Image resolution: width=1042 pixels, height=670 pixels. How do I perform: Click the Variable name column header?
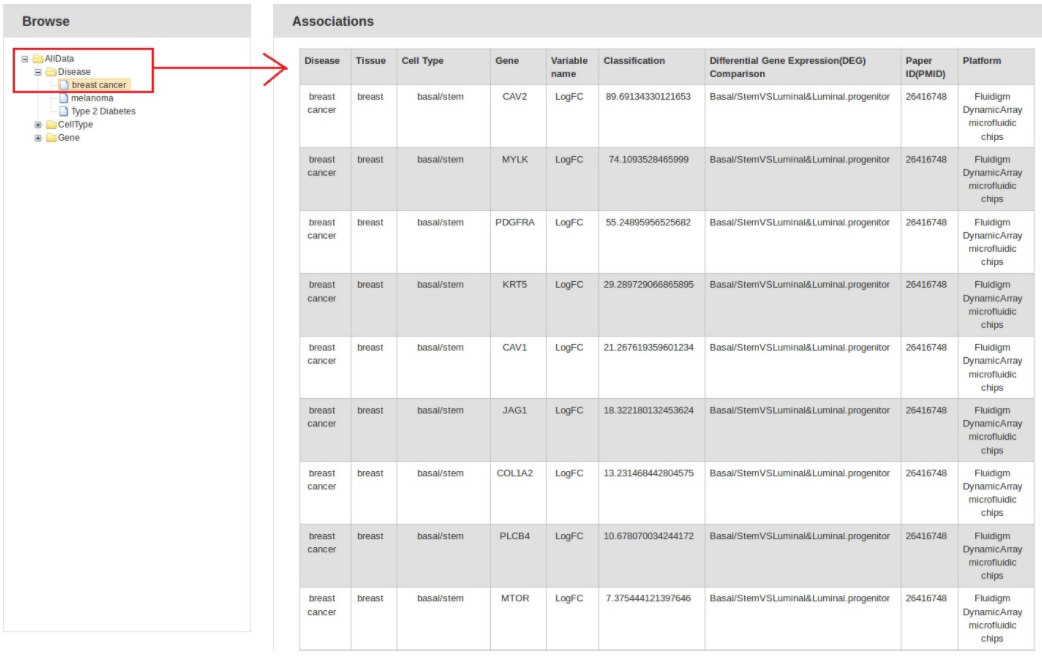[x=572, y=66]
